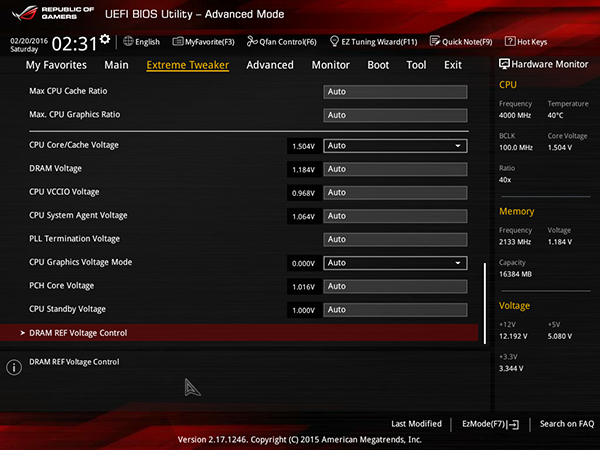Viewport: 600px width, 450px height.
Task: Edit the CPU VCCIO Voltage field
Action: pos(395,192)
